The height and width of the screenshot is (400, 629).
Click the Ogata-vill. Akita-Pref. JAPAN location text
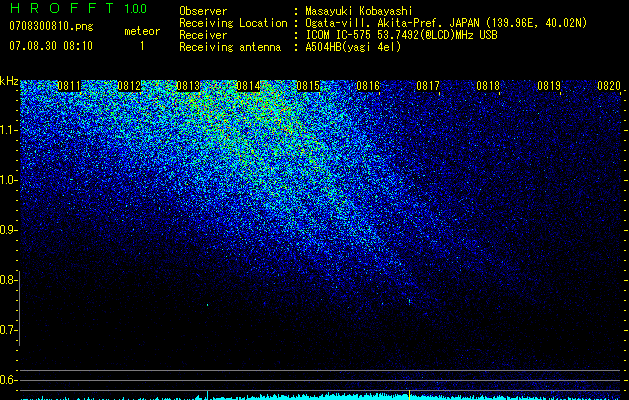click(x=444, y=23)
